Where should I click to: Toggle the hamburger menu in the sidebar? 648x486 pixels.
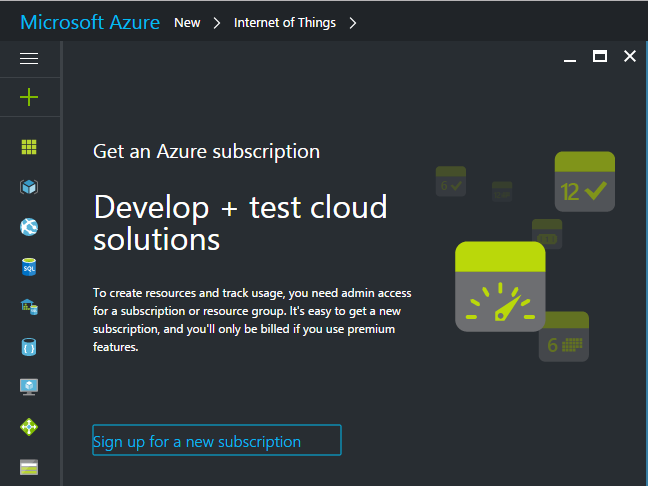(x=29, y=58)
